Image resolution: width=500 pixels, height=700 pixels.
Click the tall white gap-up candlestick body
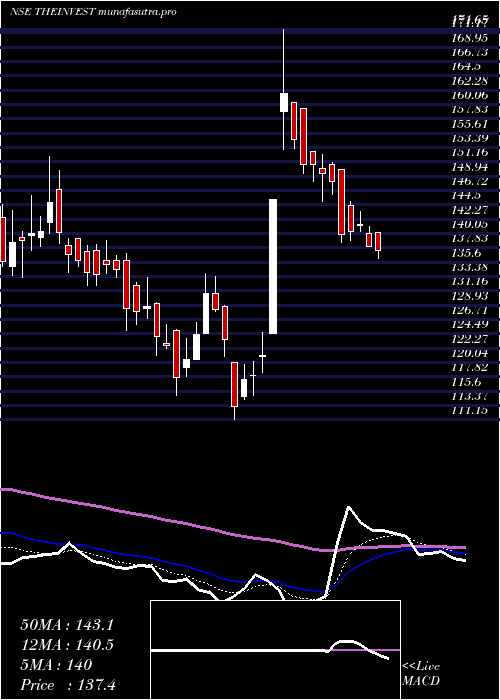pyautogui.click(x=273, y=266)
